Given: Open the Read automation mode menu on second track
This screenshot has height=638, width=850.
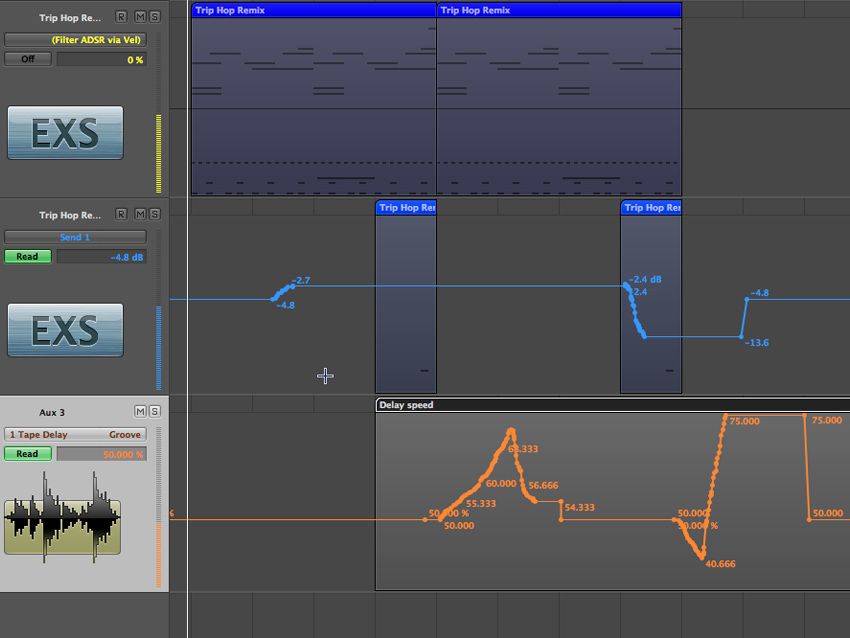Looking at the screenshot, I should point(27,256).
